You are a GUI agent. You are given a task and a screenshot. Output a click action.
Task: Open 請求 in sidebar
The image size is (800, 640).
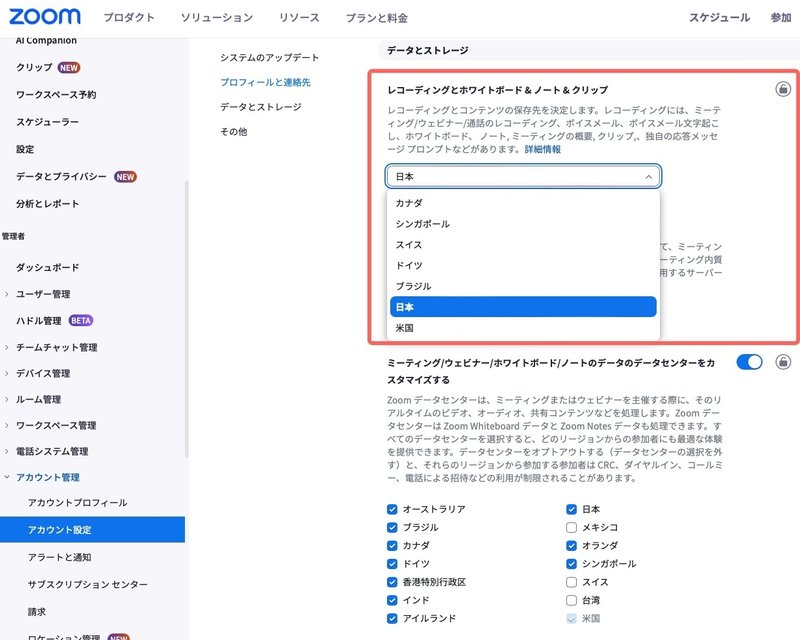(x=37, y=611)
